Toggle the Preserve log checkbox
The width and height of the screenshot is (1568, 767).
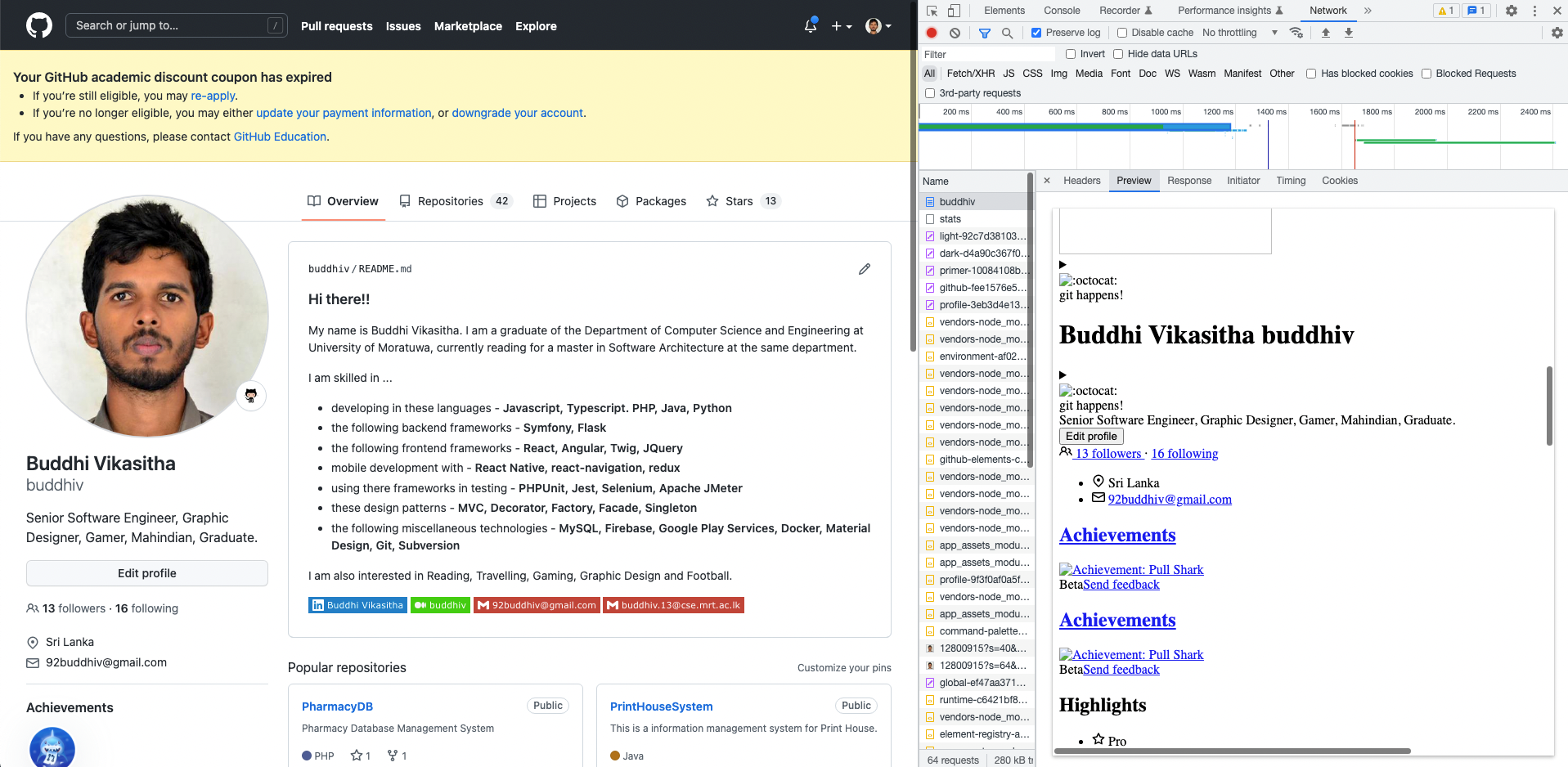pos(1036,33)
